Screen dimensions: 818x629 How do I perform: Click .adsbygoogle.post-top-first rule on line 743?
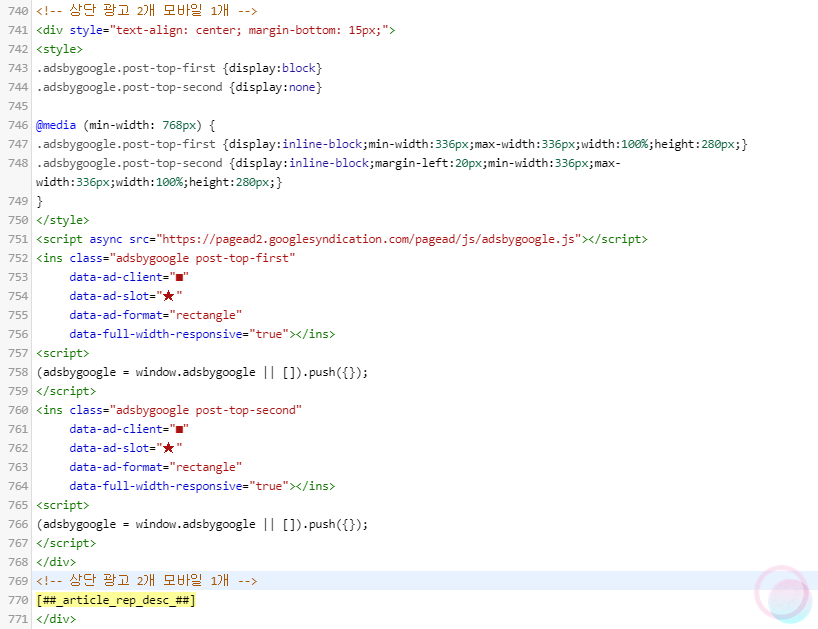179,68
